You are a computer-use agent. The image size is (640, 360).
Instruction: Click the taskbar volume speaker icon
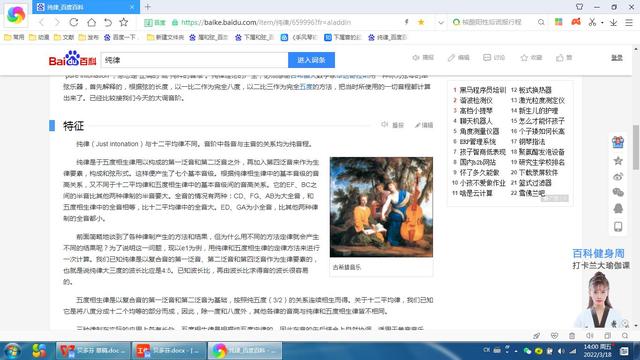[561, 351]
